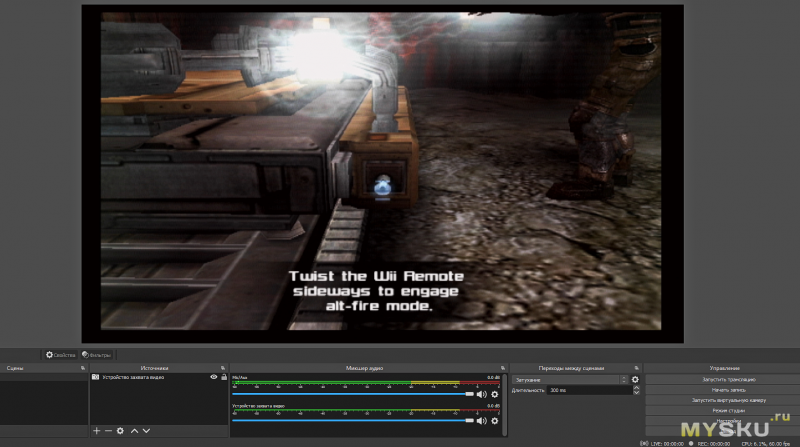The height and width of the screenshot is (447, 800).
Task: Open transition properties gear icon
Action: click(x=635, y=380)
